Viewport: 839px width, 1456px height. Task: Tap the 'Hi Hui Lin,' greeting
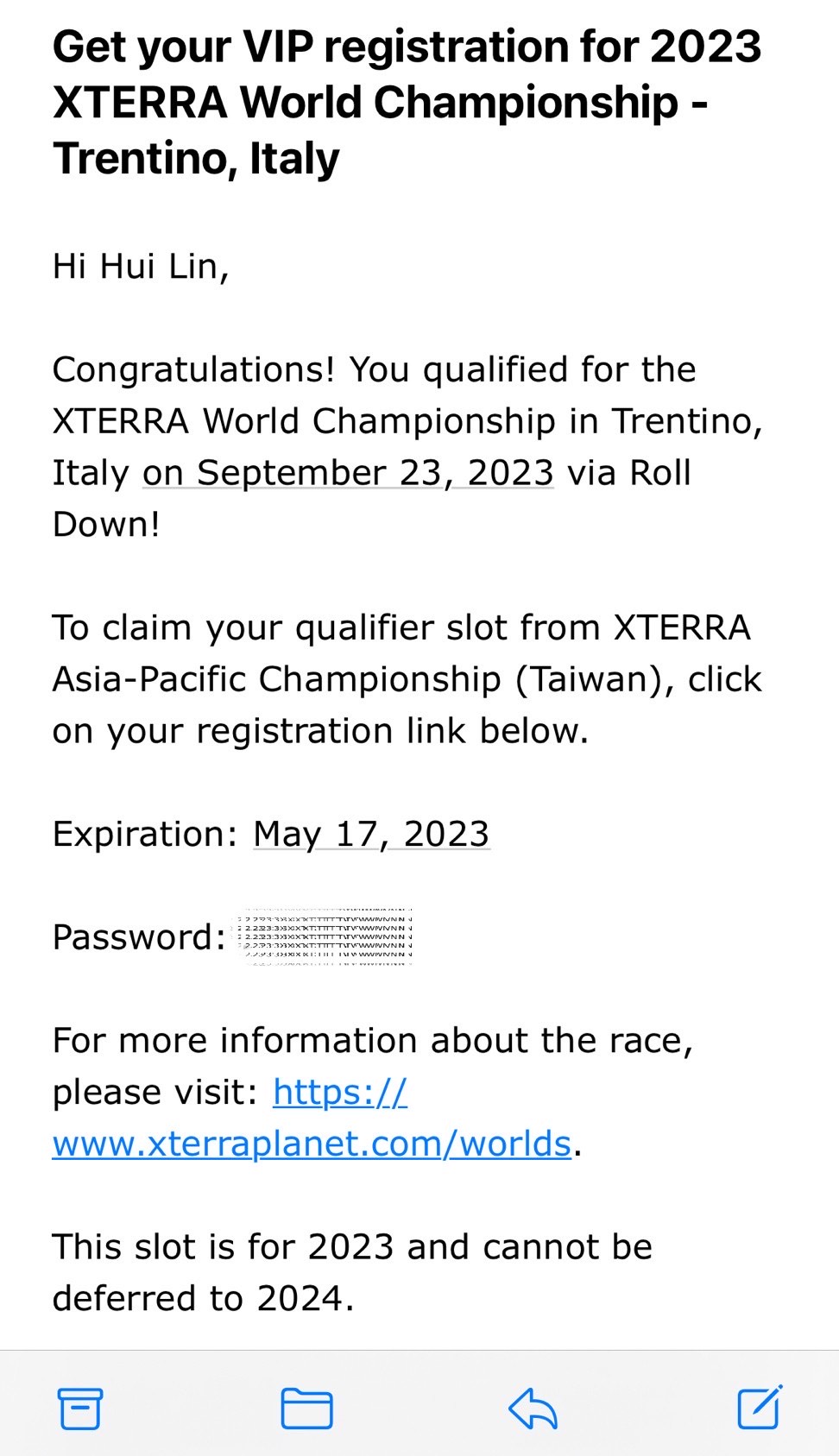141,266
